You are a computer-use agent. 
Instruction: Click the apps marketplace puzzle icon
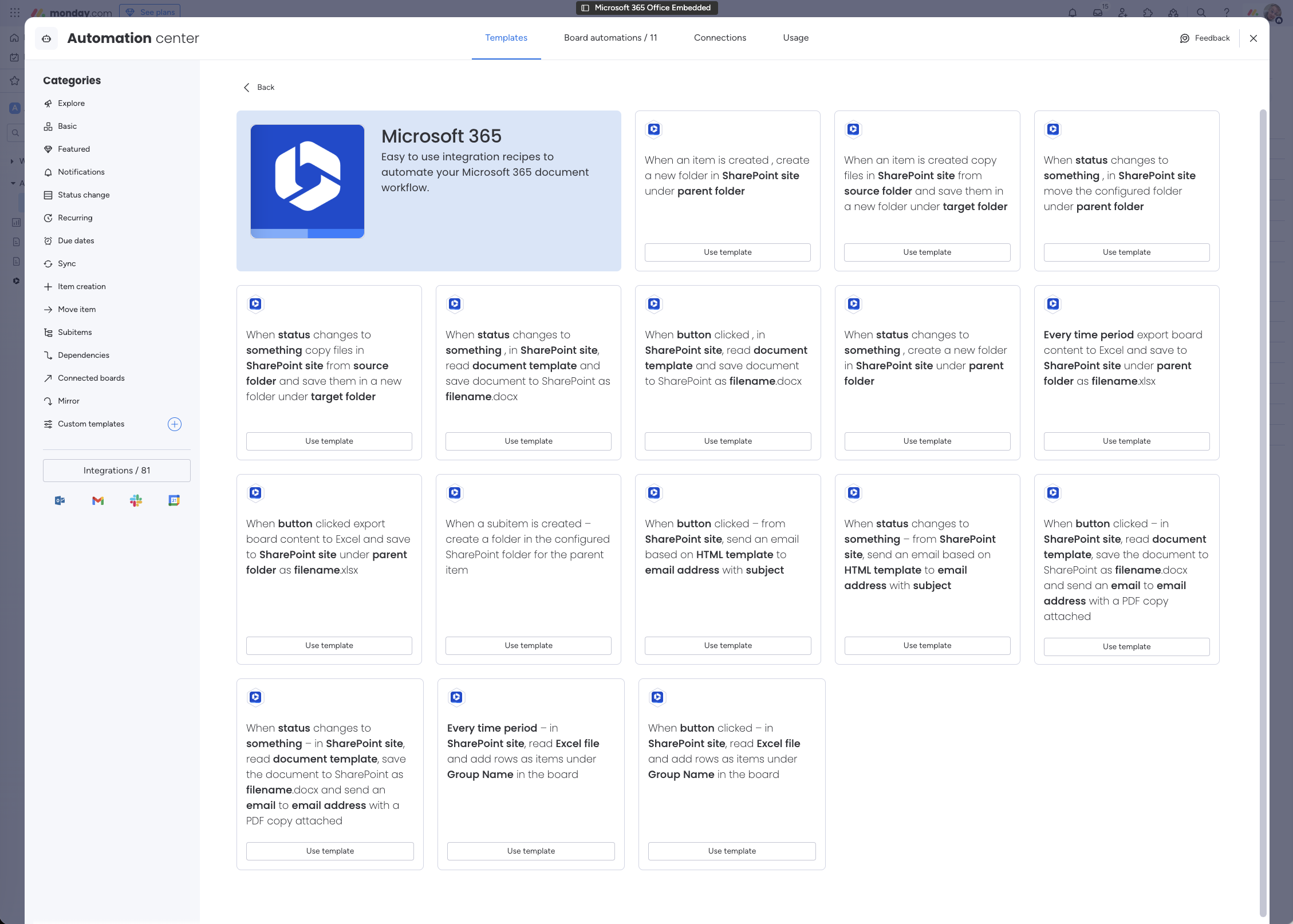pos(1148,12)
